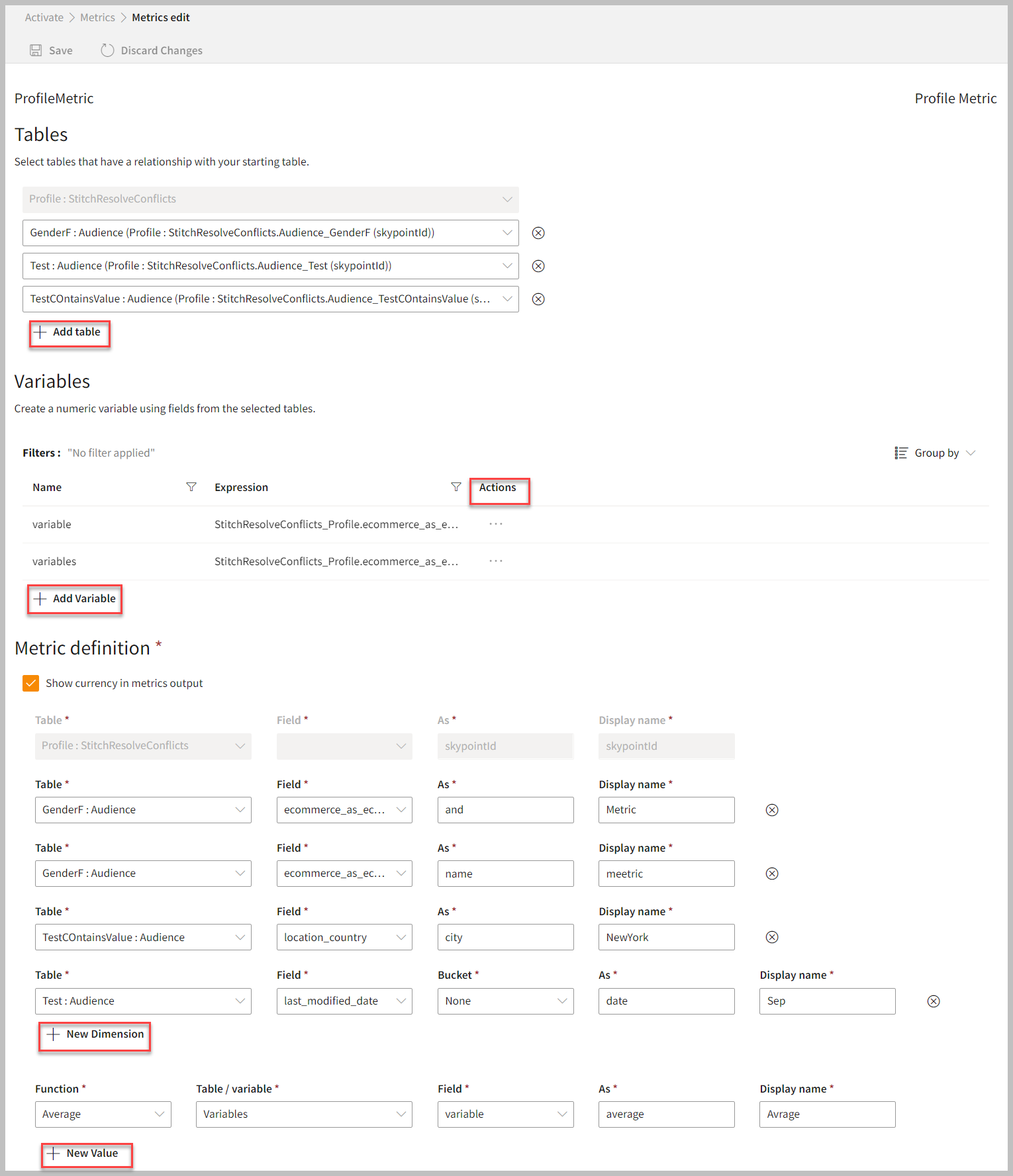Go to Metrics in breadcrumb
This screenshot has height=1176, width=1013.
97,17
